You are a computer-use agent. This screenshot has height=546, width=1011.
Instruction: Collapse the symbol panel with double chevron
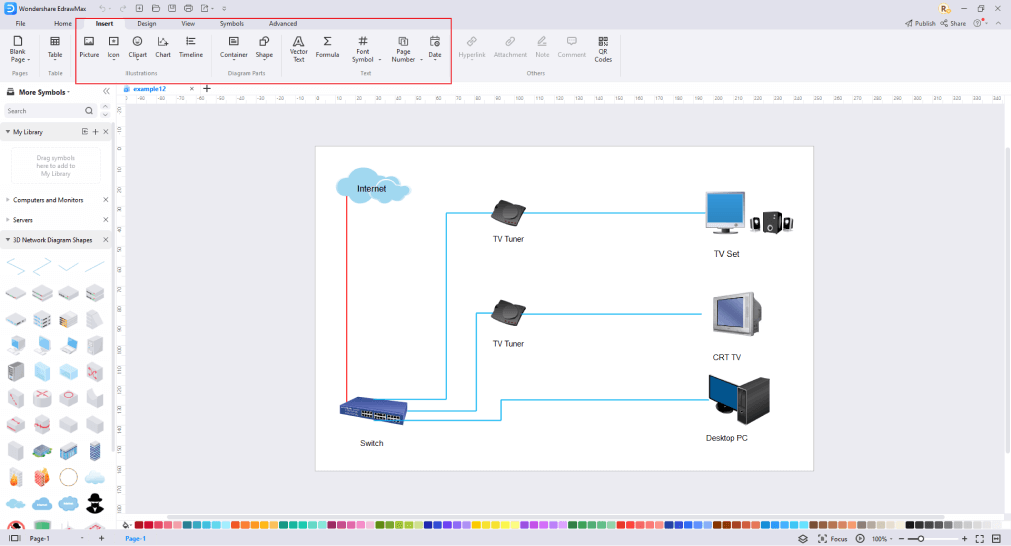pyautogui.click(x=106, y=92)
